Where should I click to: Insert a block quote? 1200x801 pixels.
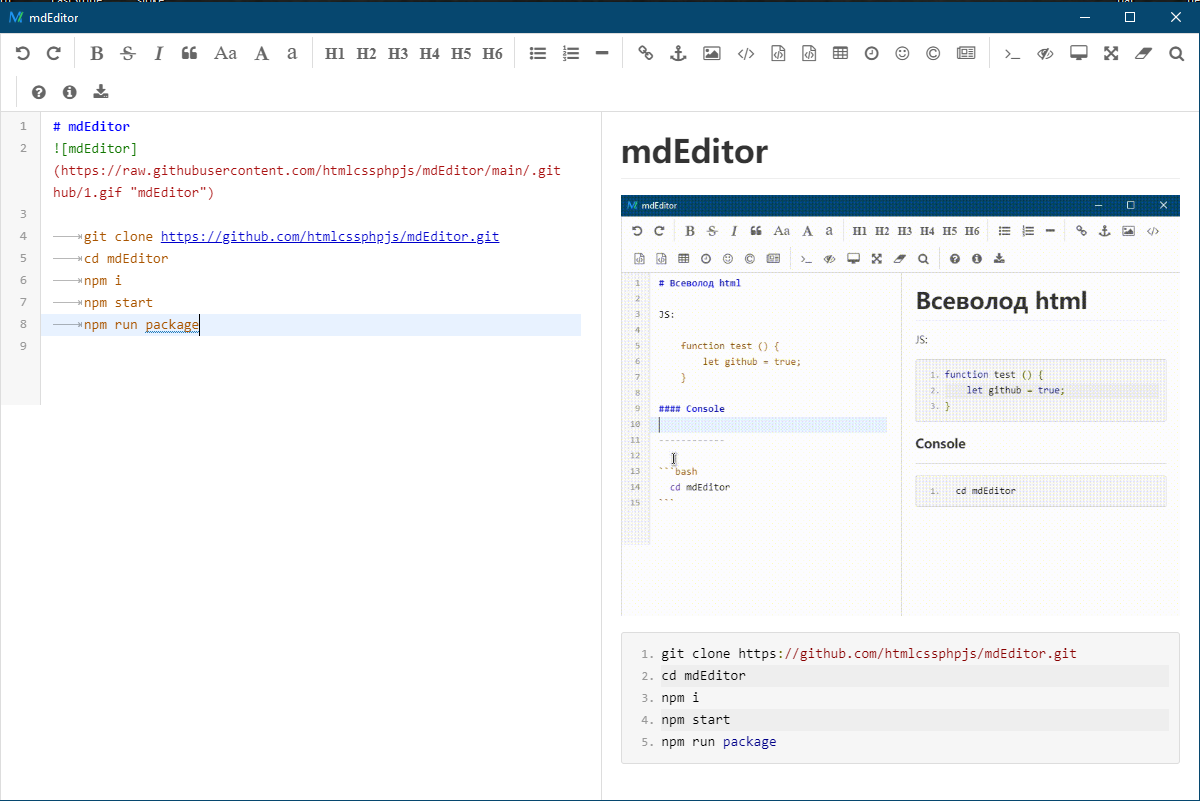[189, 54]
